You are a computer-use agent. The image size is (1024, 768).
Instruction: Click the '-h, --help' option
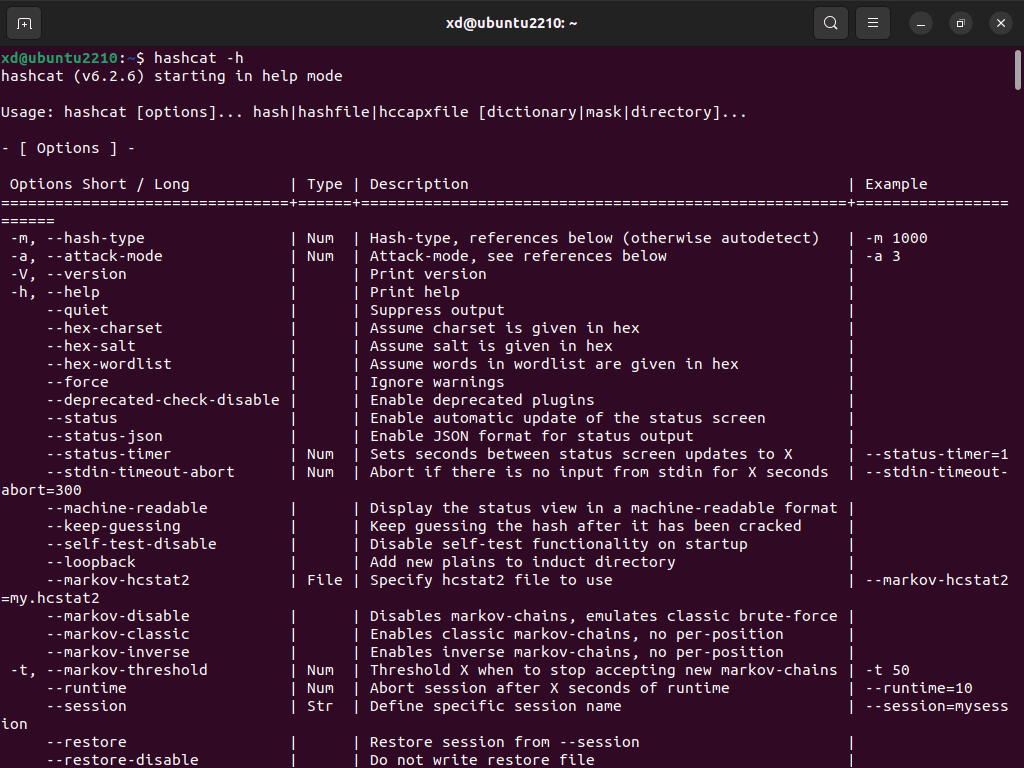coord(55,292)
